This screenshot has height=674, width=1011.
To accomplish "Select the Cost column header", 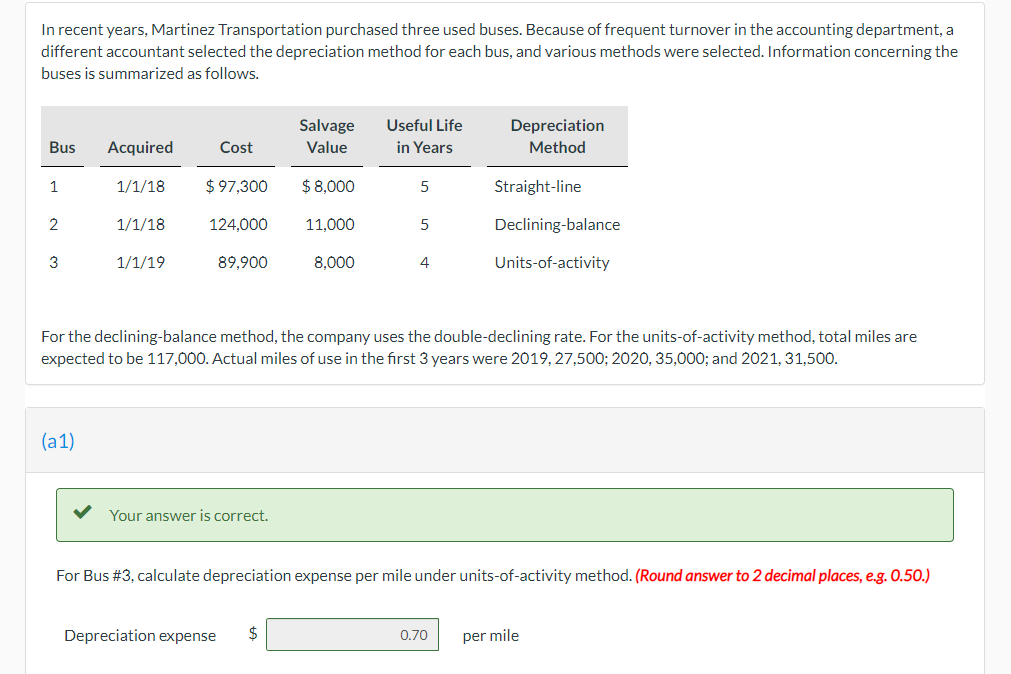I will [x=236, y=148].
